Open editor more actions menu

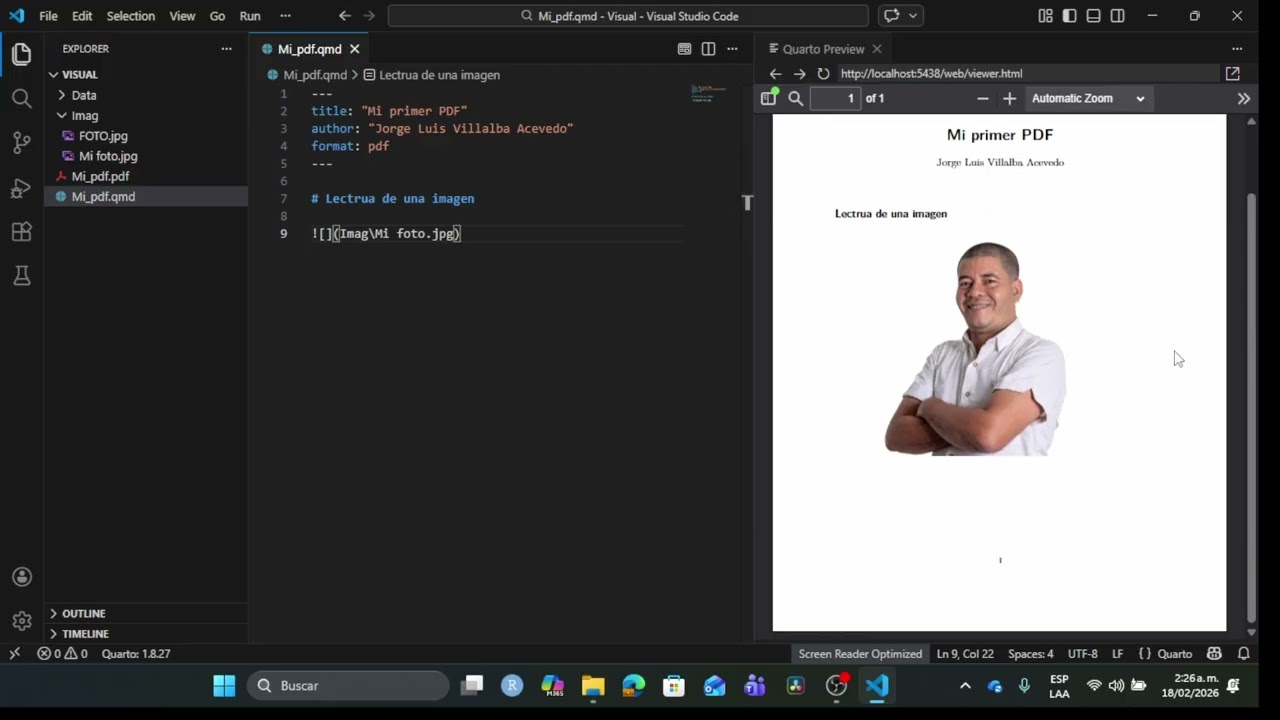(732, 49)
